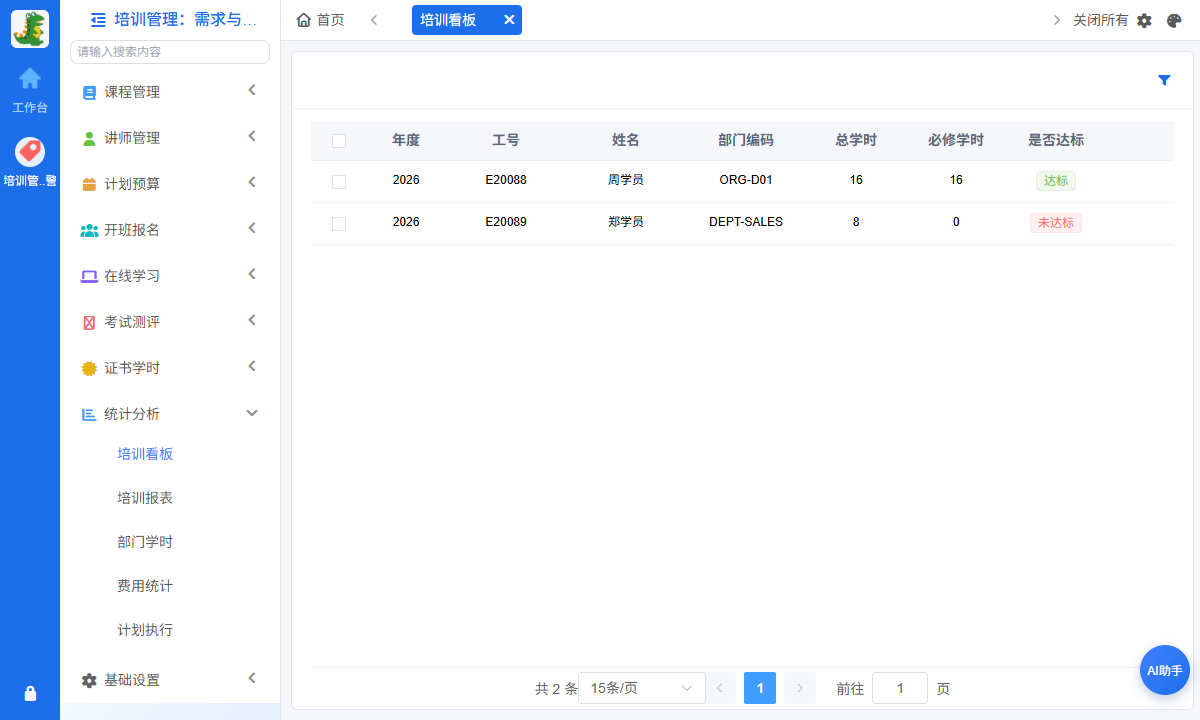
Task: Click the 首页 house icon
Action: (x=304, y=20)
